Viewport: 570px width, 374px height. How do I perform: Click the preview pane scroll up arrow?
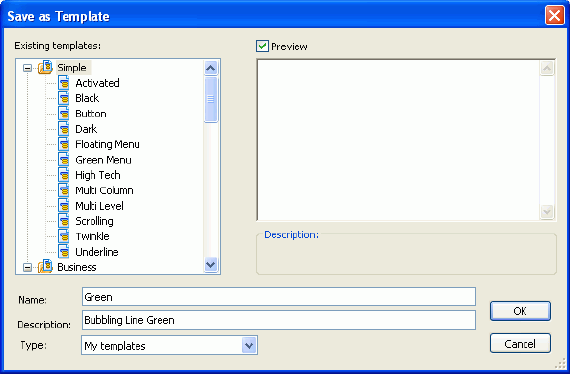[x=547, y=68]
